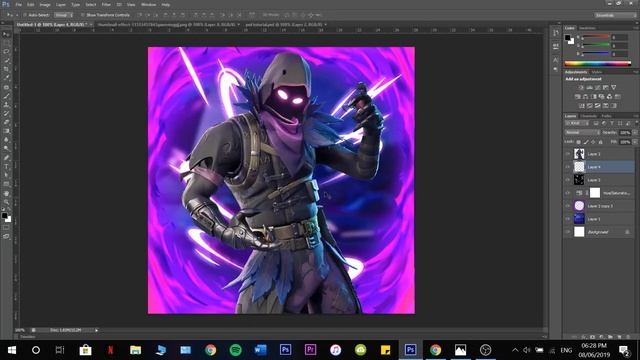
Task: Lock all for the selected layer
Action: tap(600, 142)
